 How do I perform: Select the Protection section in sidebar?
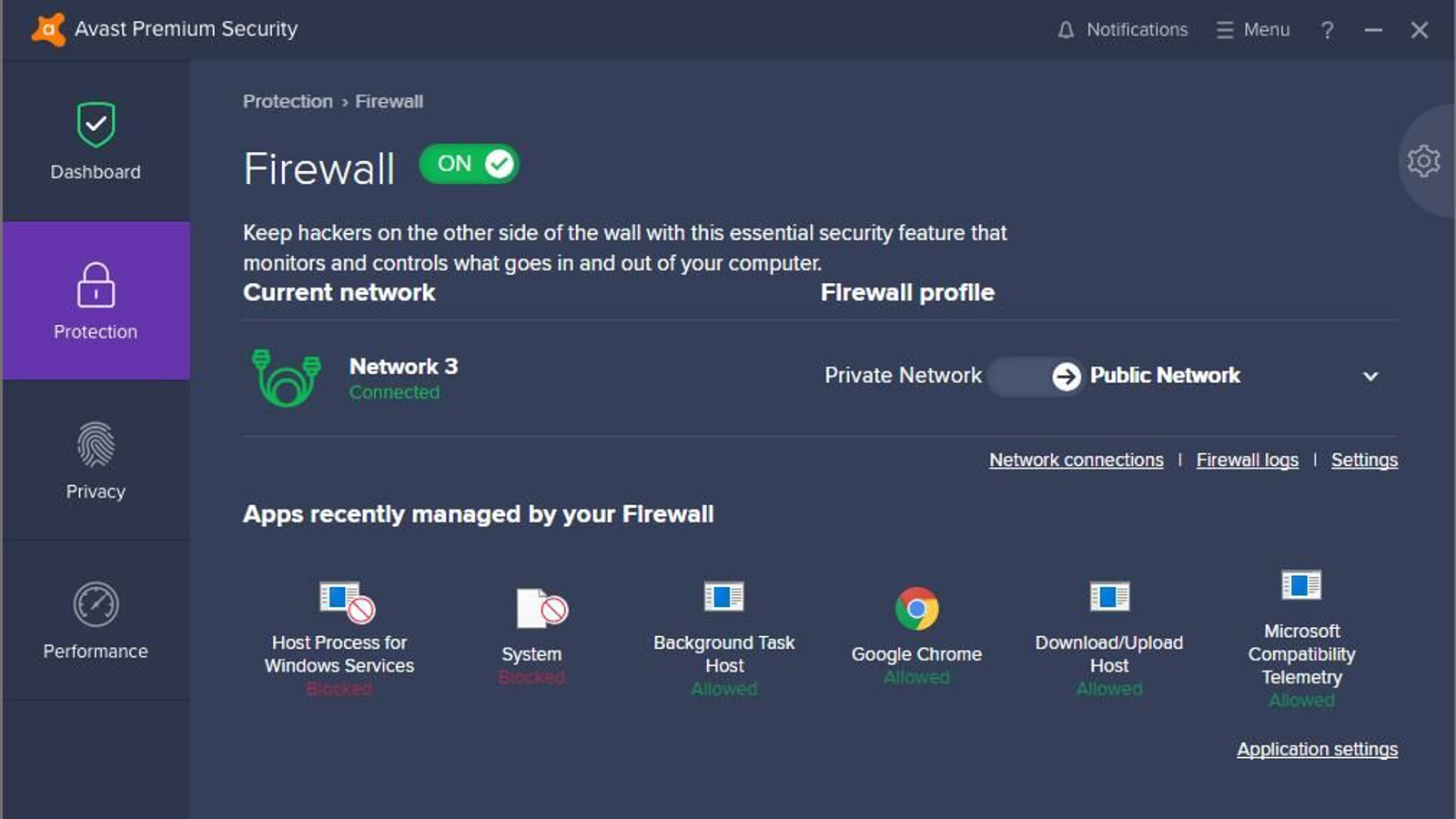[95, 300]
